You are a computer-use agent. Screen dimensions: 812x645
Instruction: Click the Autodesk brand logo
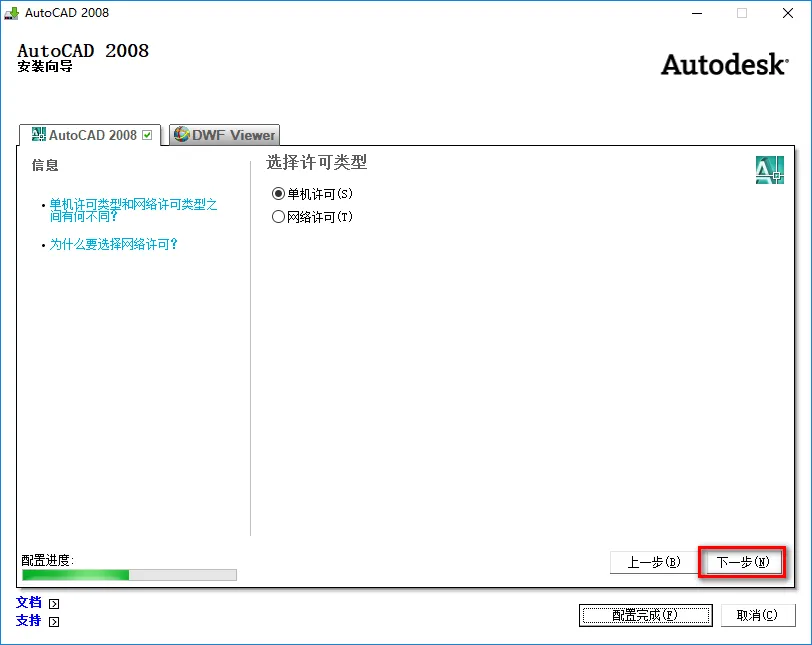[724, 65]
